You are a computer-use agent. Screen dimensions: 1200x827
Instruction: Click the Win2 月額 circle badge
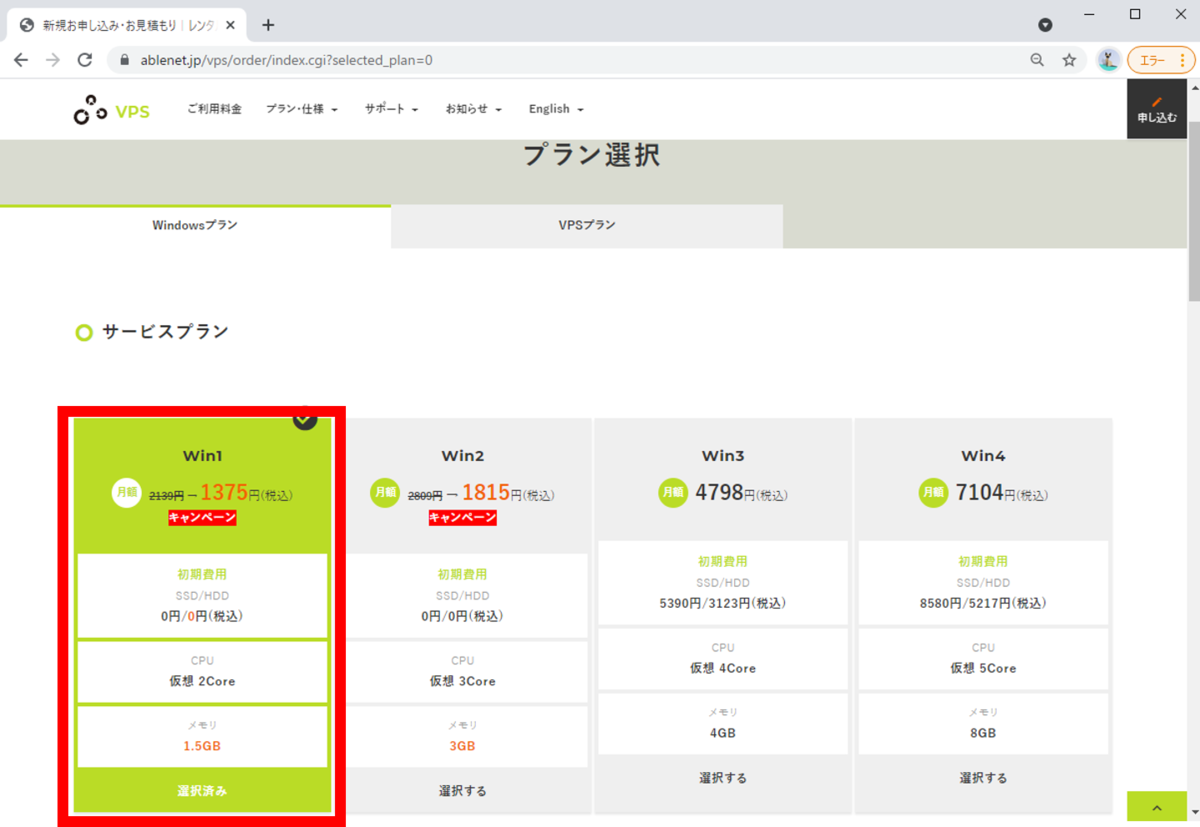385,493
